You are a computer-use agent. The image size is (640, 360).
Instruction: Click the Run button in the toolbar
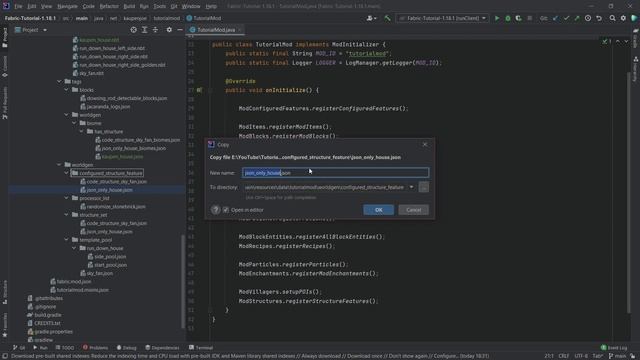497,18
